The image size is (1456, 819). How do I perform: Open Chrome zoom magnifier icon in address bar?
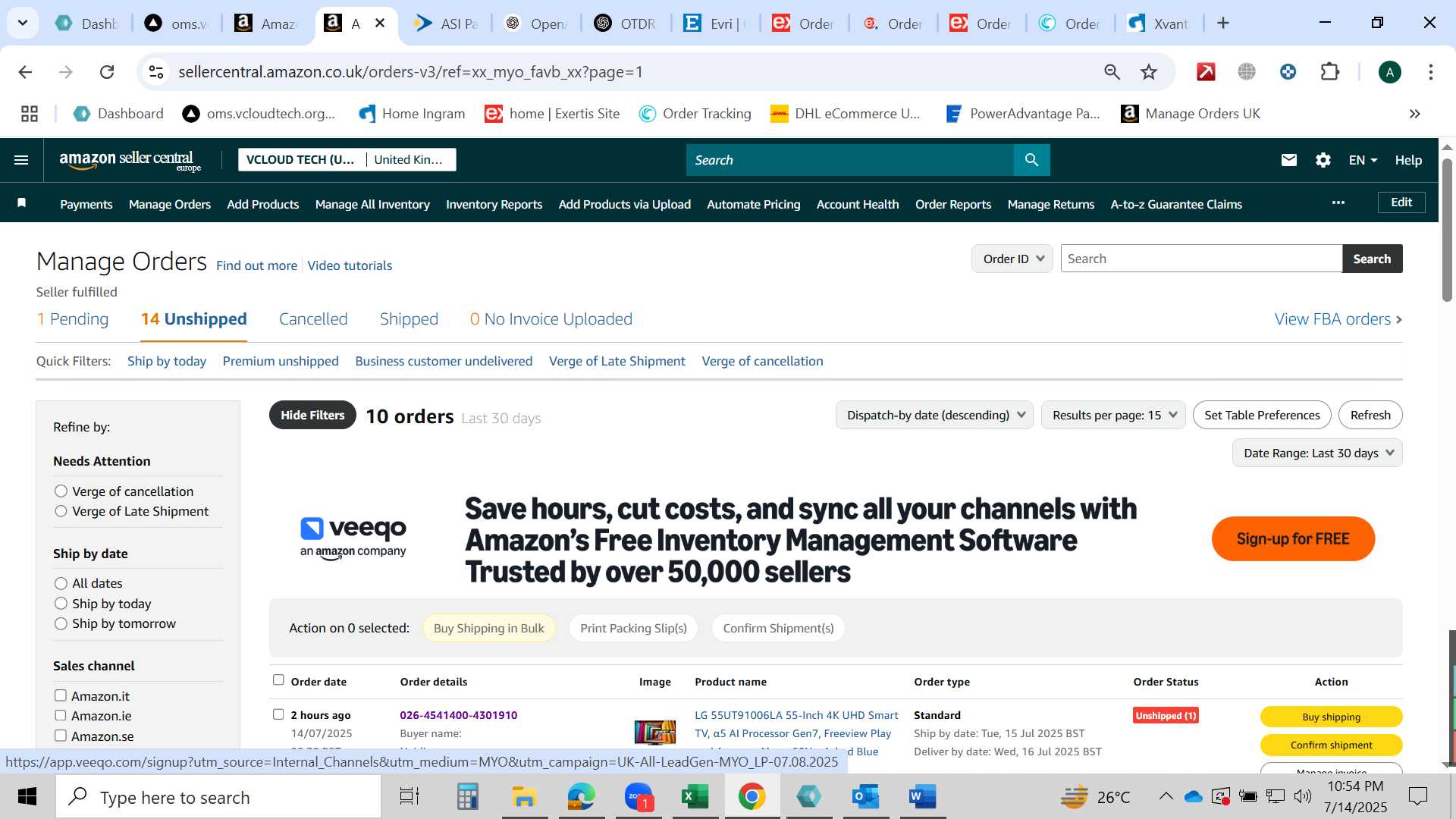click(x=1112, y=72)
